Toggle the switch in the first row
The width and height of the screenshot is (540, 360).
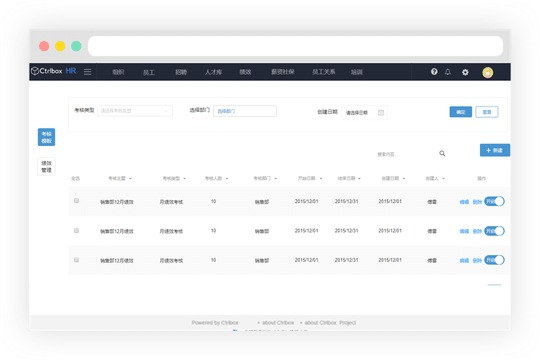click(494, 201)
